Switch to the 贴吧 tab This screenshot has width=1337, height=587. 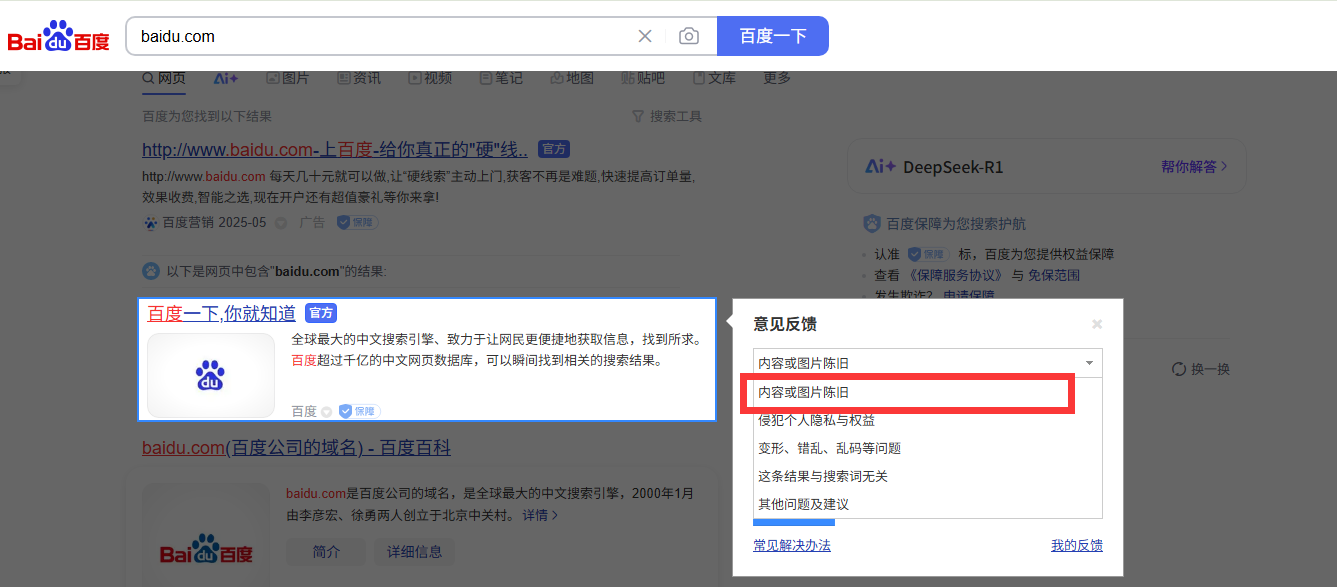click(x=643, y=78)
